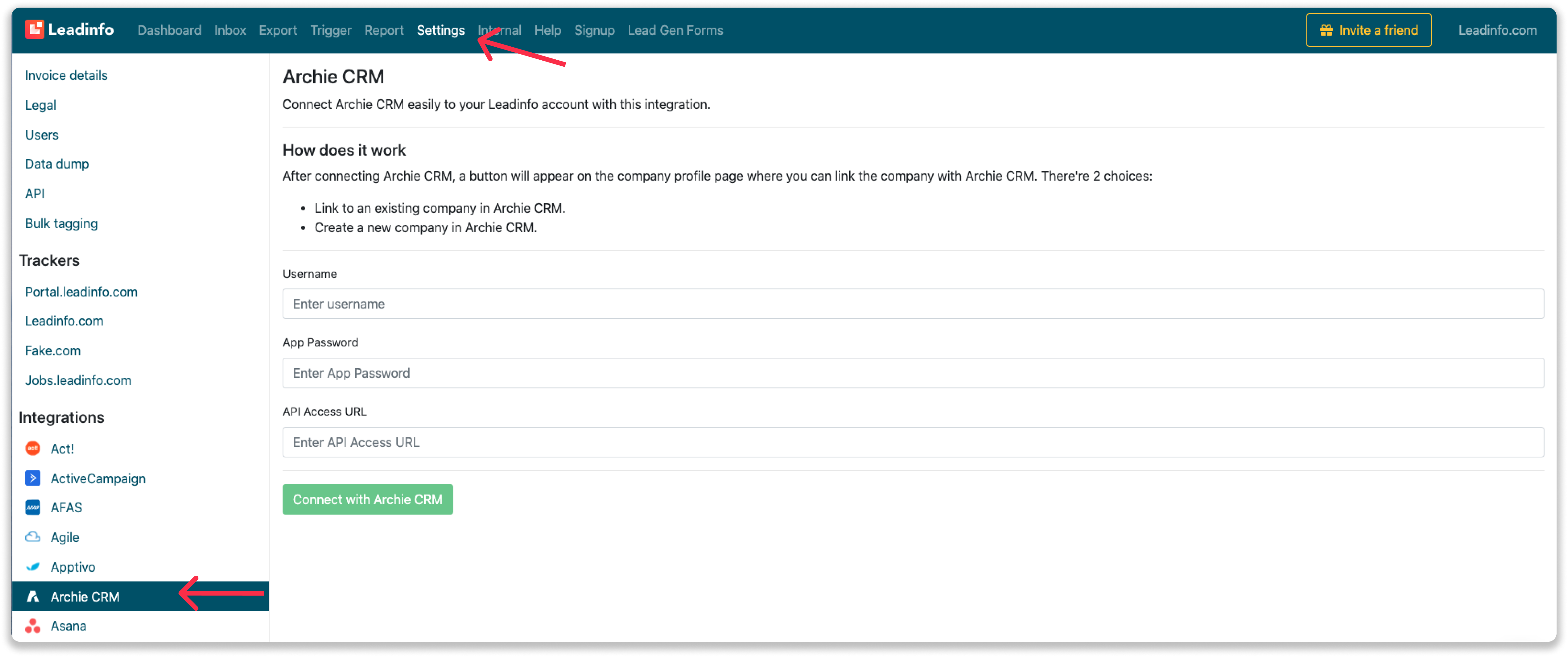Open the Apptivo integration label
The image size is (1568, 657).
[x=73, y=567]
